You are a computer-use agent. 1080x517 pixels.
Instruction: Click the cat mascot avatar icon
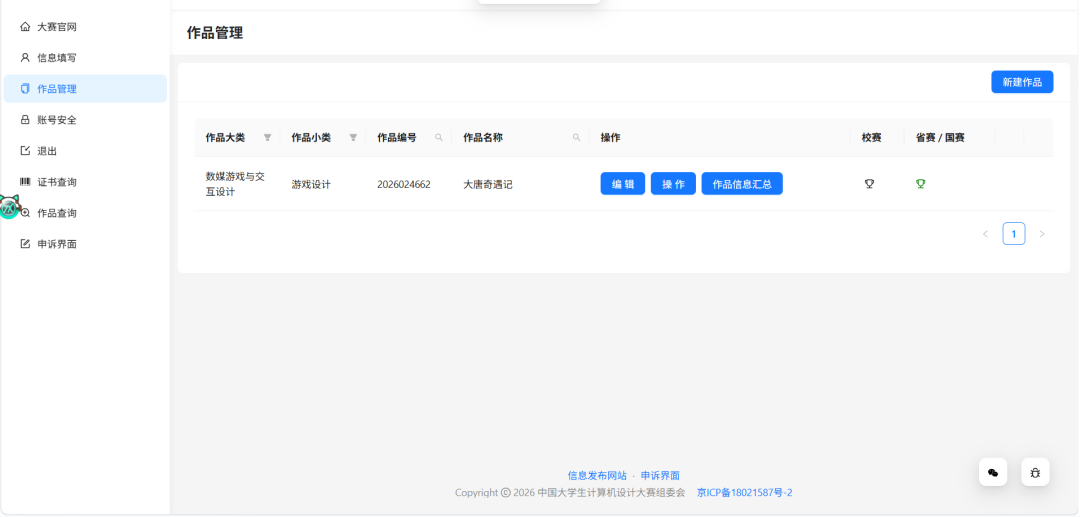click(10, 206)
